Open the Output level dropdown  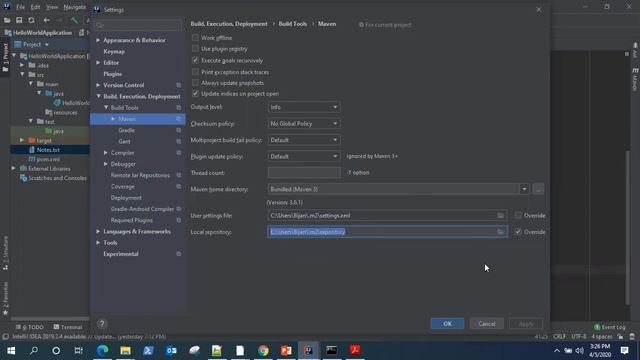pos(304,107)
